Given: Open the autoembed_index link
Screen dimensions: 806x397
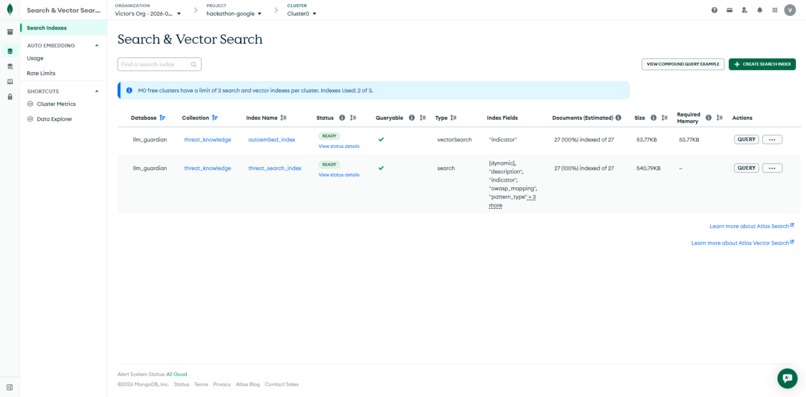Looking at the screenshot, I should (x=272, y=140).
